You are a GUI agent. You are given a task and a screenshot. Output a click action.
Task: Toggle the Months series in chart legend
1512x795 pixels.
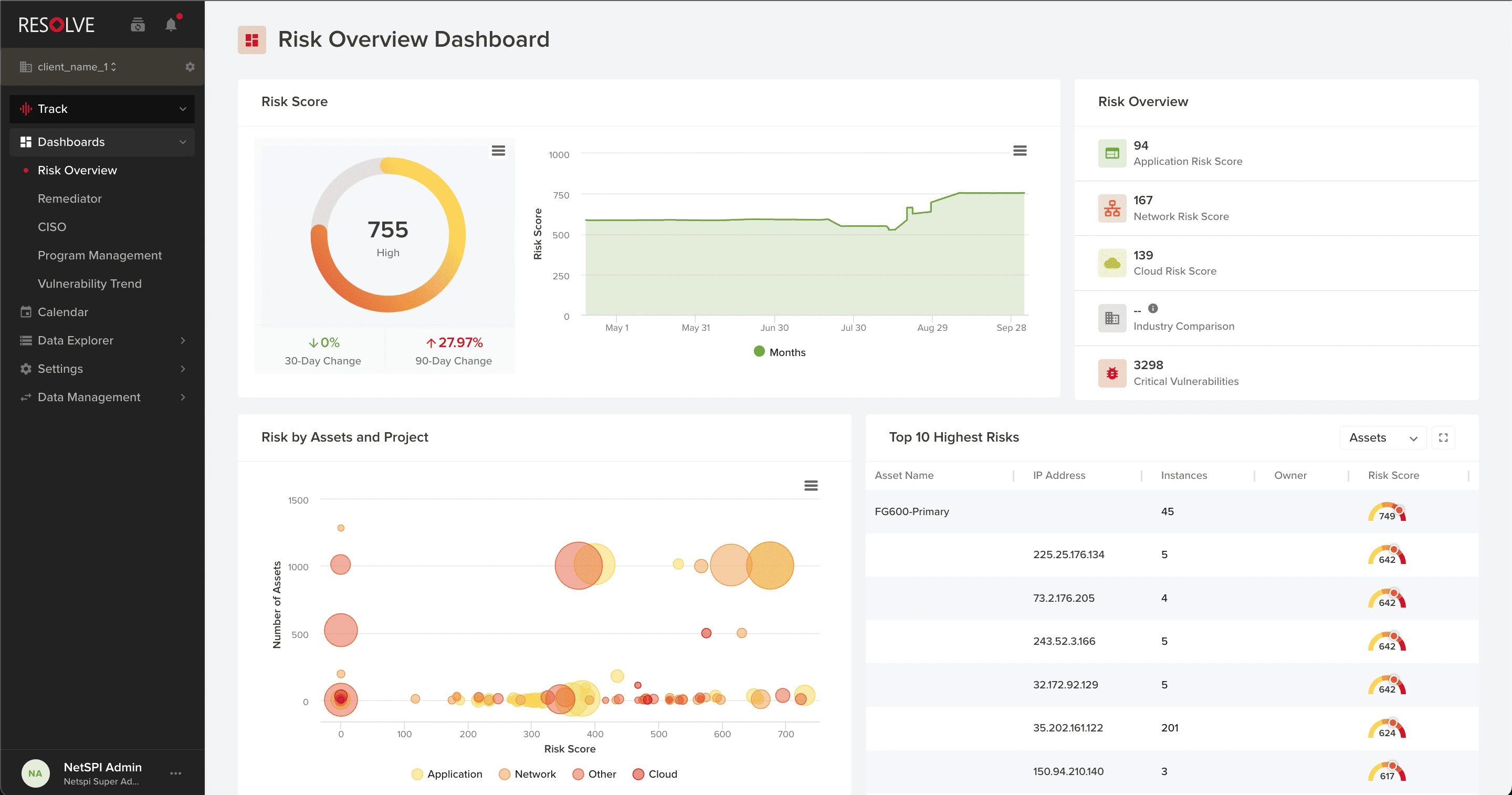pyautogui.click(x=780, y=352)
